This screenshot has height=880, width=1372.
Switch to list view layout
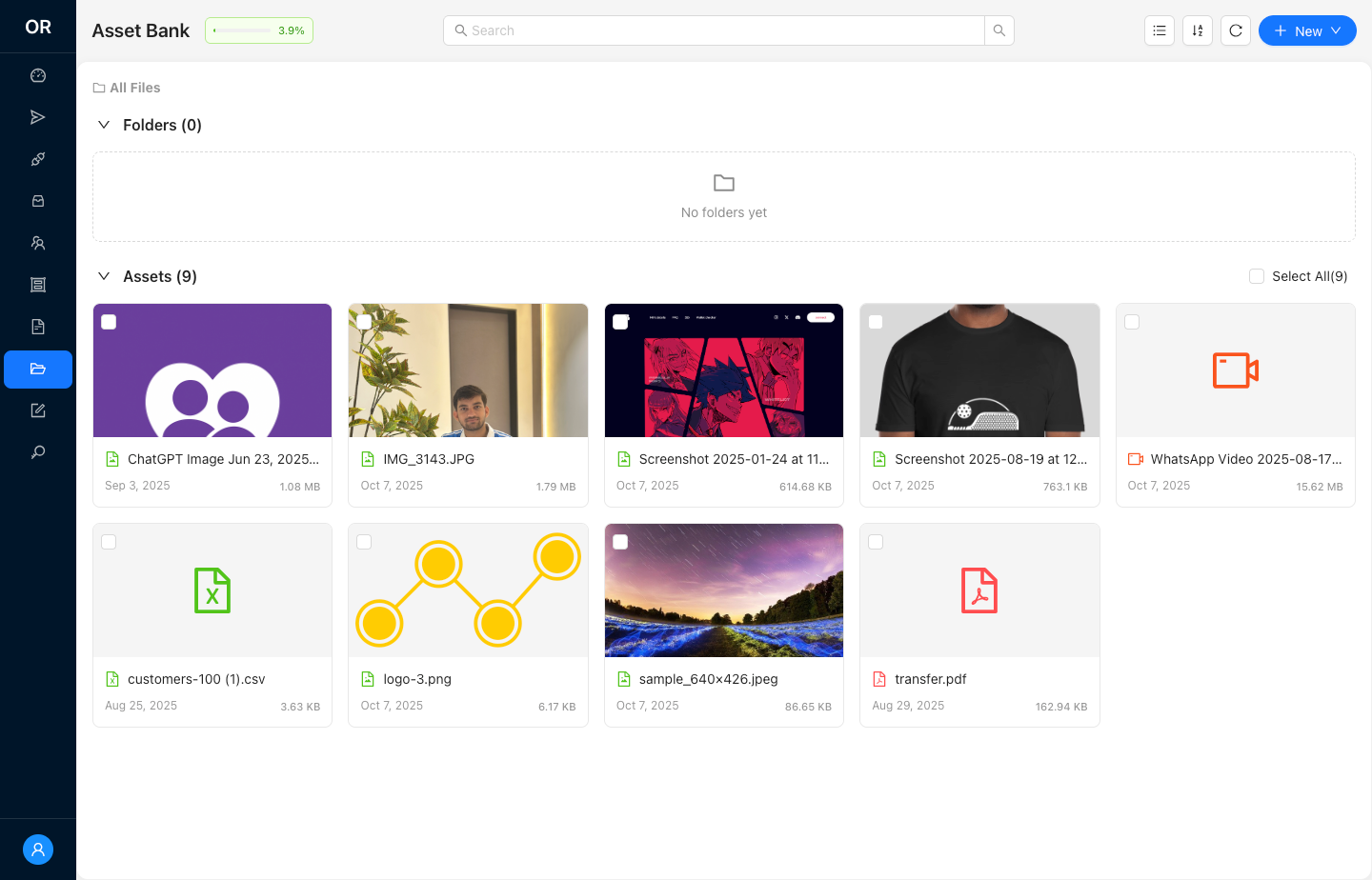(x=1159, y=30)
